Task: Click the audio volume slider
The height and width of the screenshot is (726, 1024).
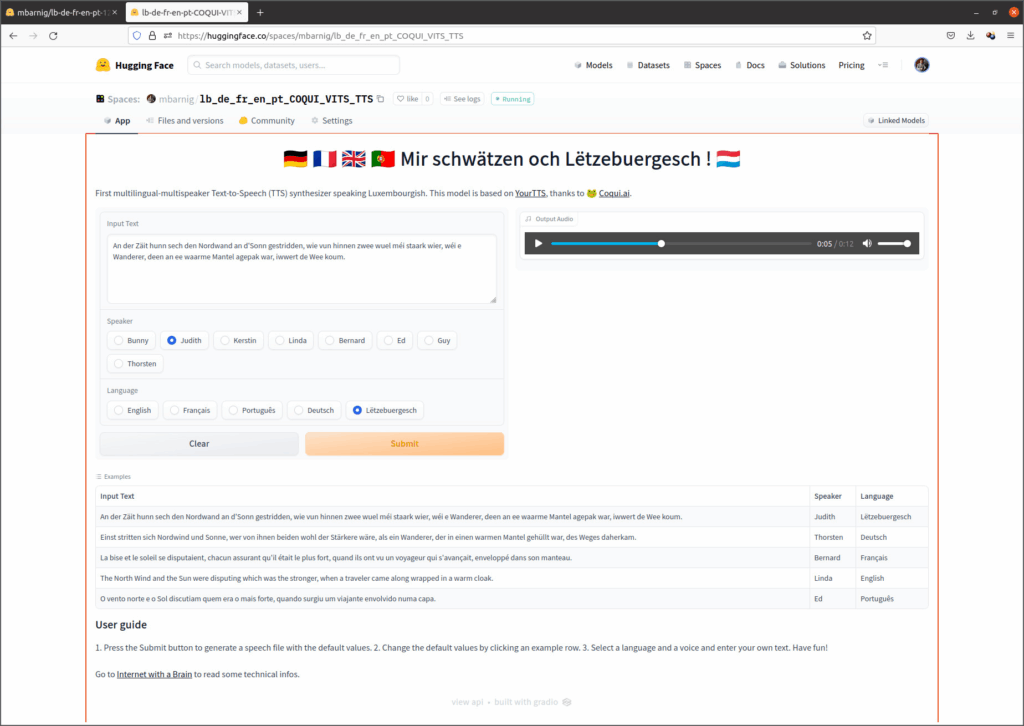Action: [893, 244]
